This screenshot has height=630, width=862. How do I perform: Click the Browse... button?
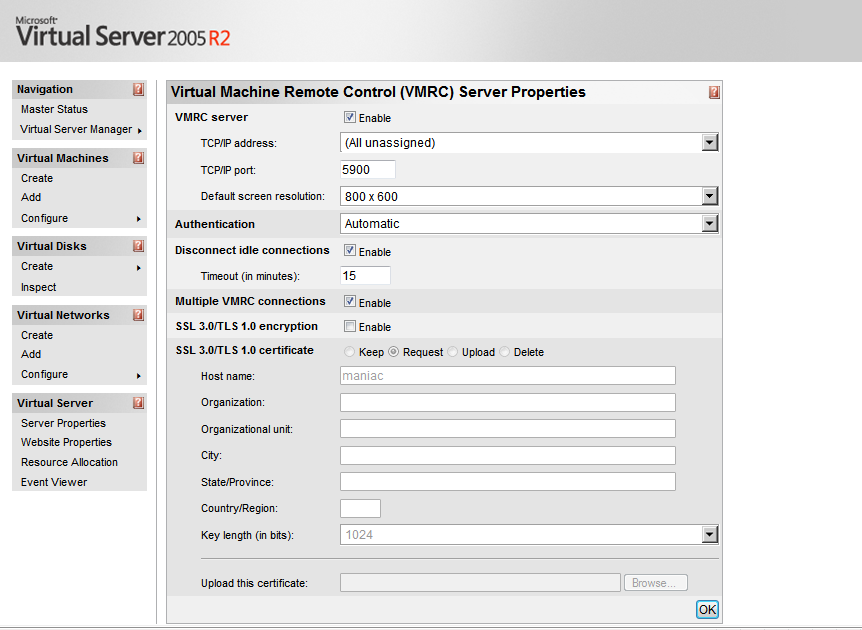coord(655,583)
